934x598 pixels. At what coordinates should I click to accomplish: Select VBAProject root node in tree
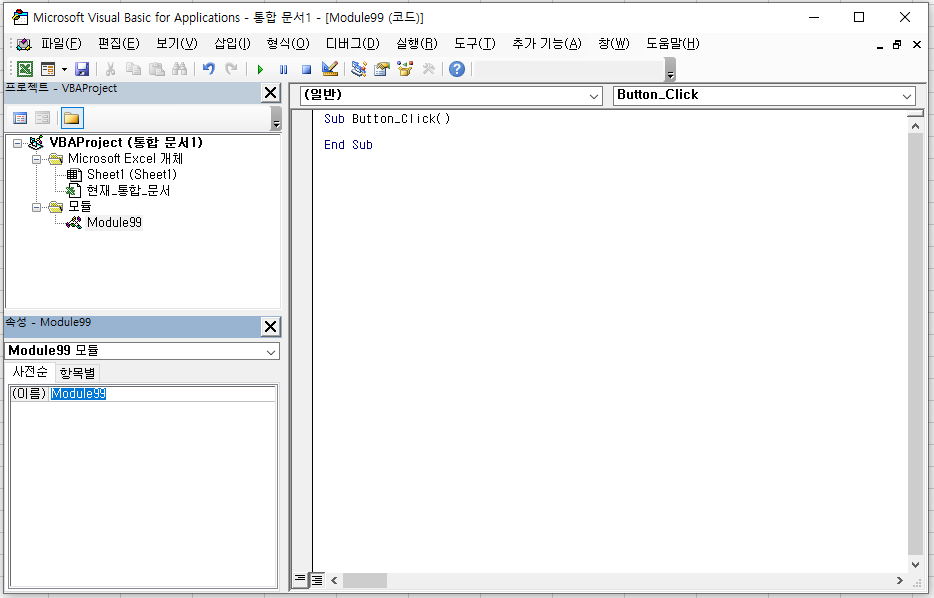coord(126,142)
